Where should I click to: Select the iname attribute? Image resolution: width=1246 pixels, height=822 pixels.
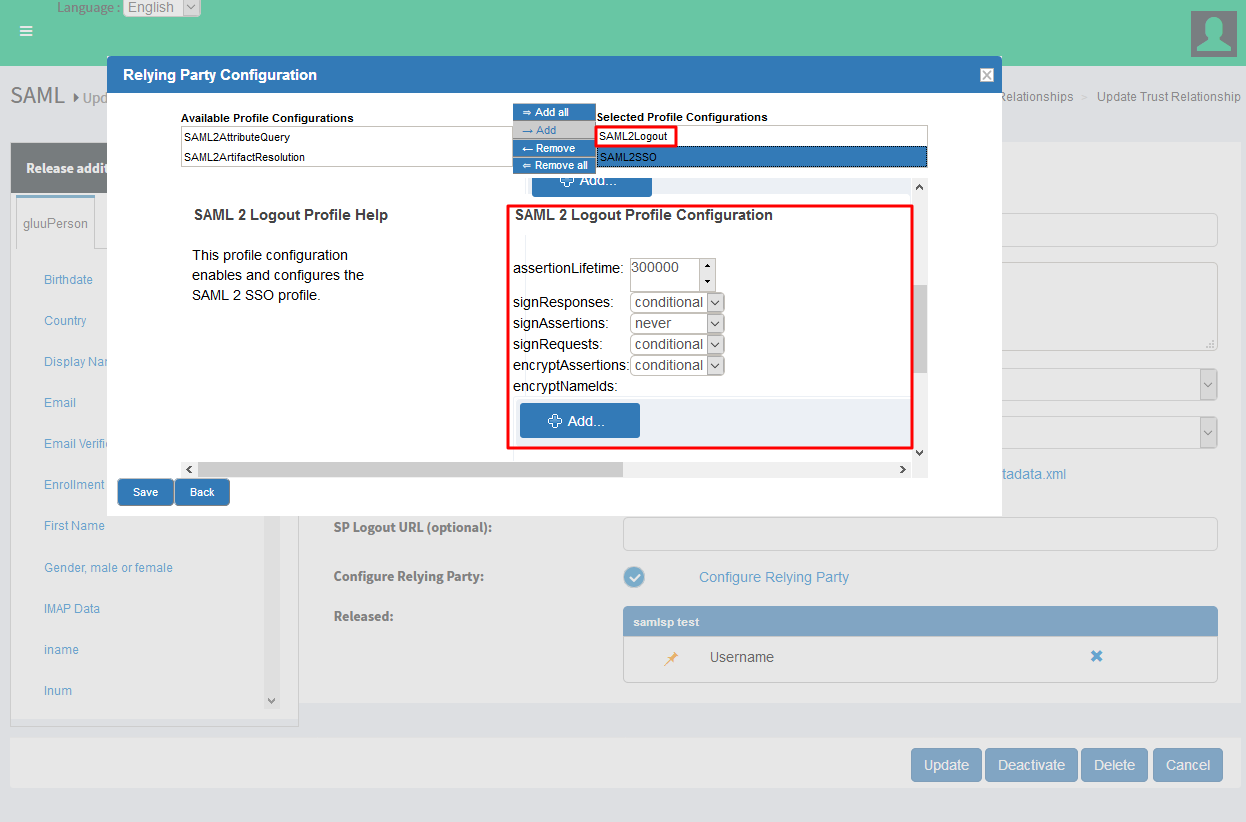point(61,650)
